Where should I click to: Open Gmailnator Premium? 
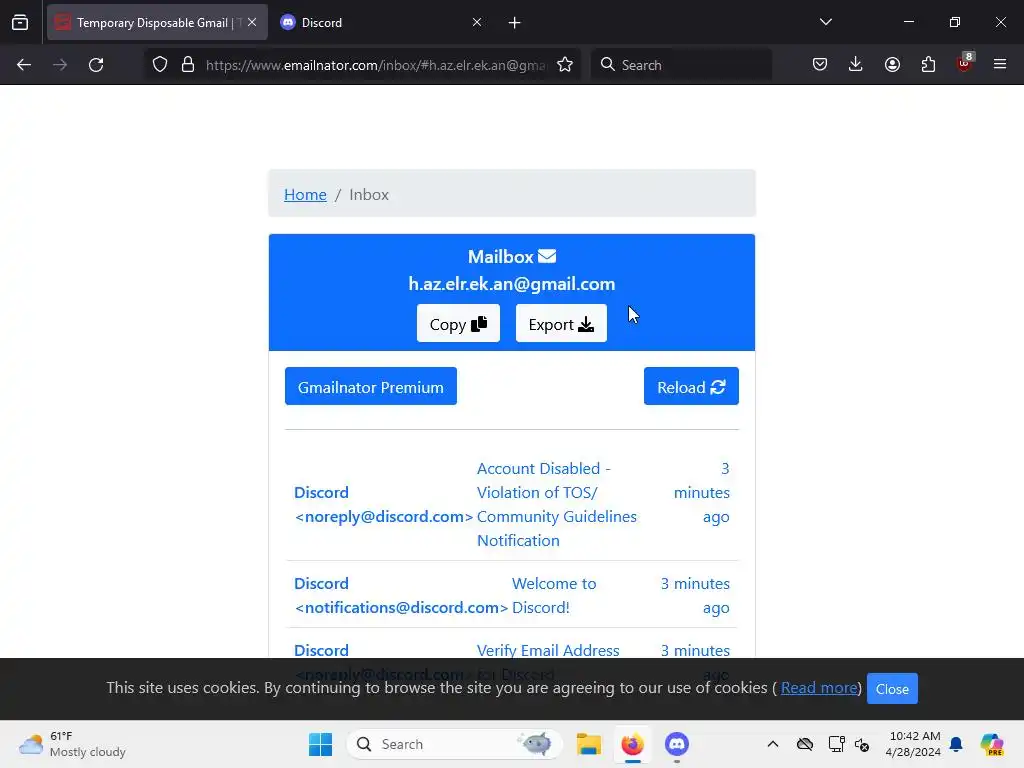click(x=370, y=387)
